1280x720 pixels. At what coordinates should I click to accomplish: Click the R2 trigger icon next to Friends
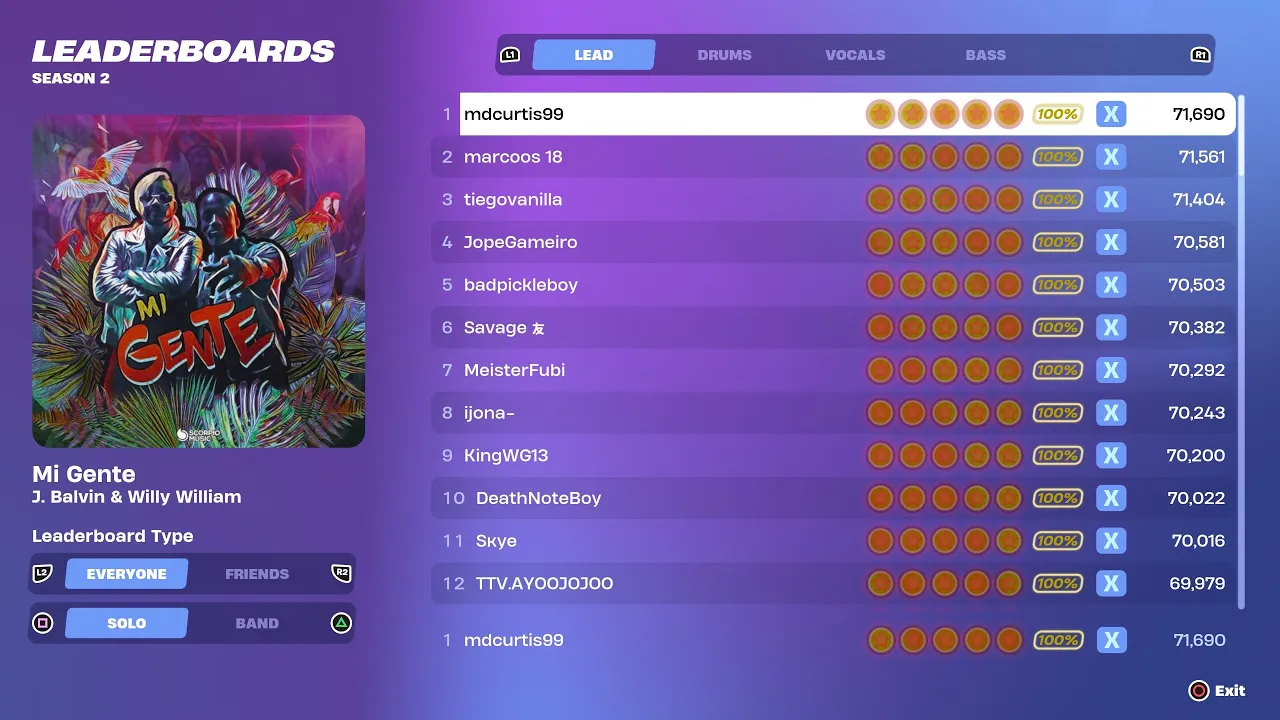(342, 574)
